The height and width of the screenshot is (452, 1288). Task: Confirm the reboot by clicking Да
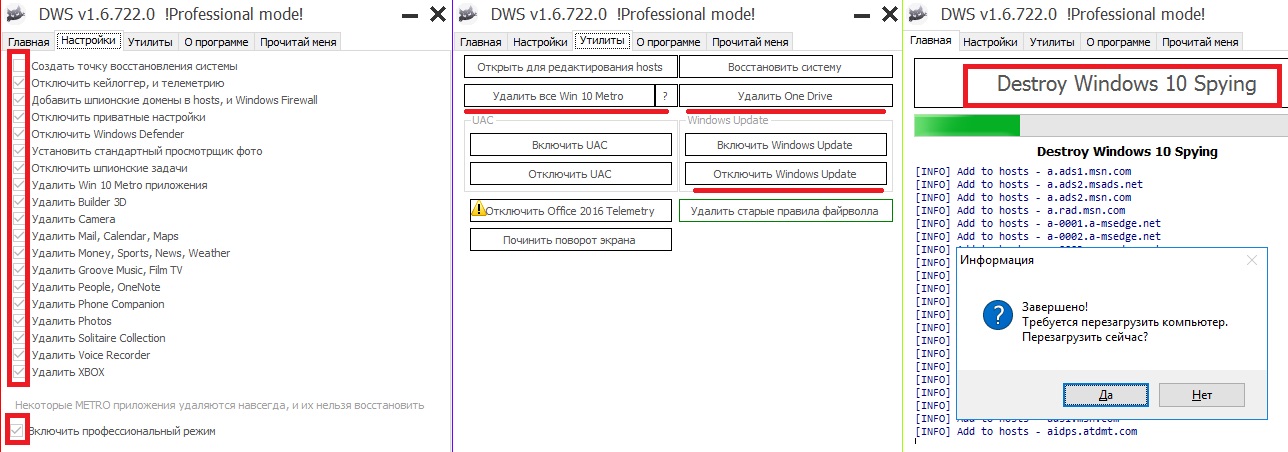click(1106, 395)
